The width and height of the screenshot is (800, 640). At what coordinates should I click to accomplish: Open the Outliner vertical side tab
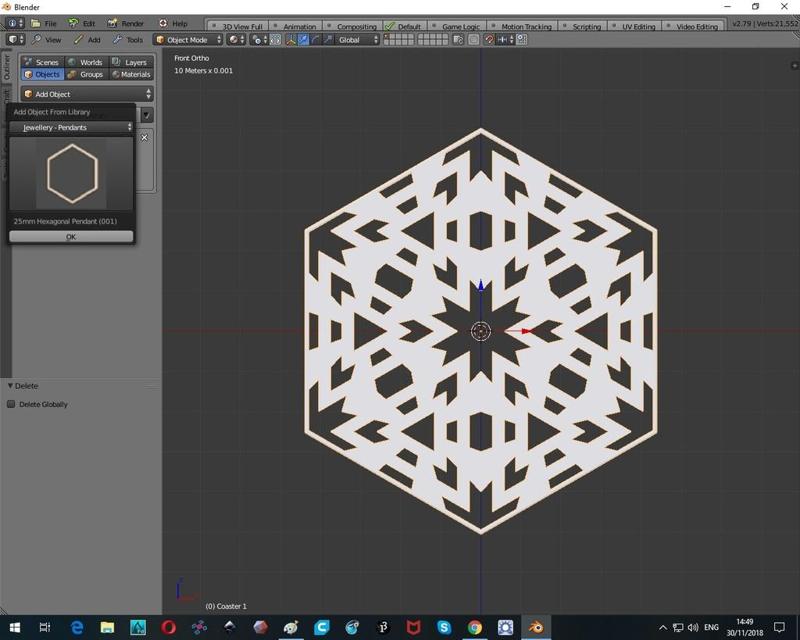tap(6, 67)
